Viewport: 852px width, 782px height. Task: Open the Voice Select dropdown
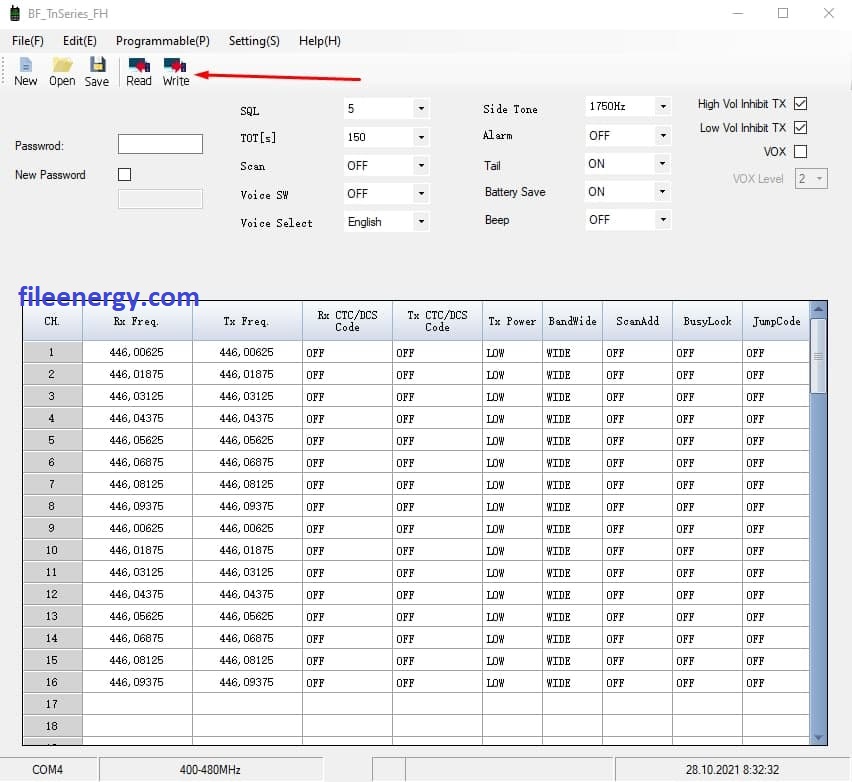(421, 222)
